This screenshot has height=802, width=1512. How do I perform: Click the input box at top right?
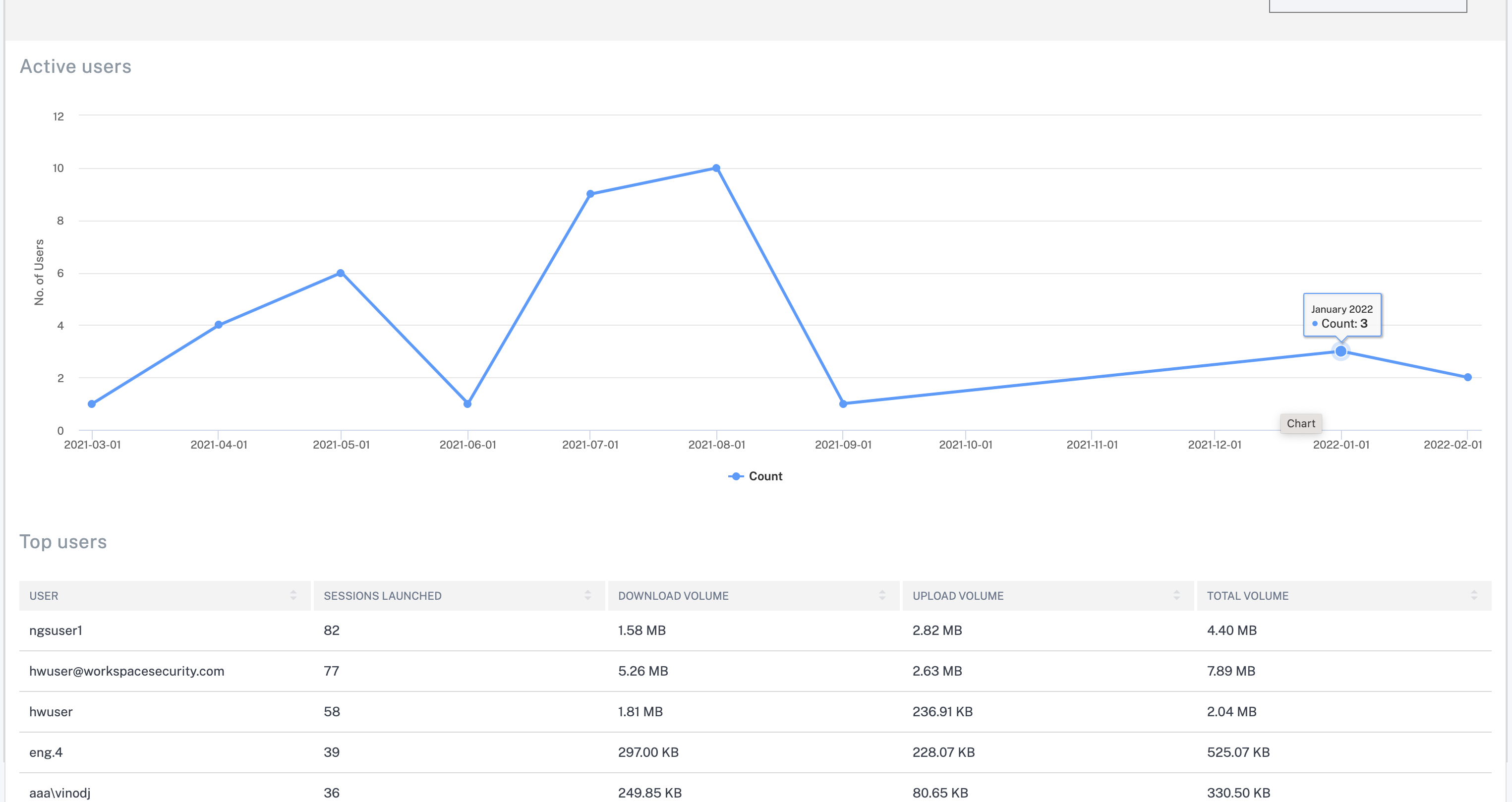(1368, 5)
